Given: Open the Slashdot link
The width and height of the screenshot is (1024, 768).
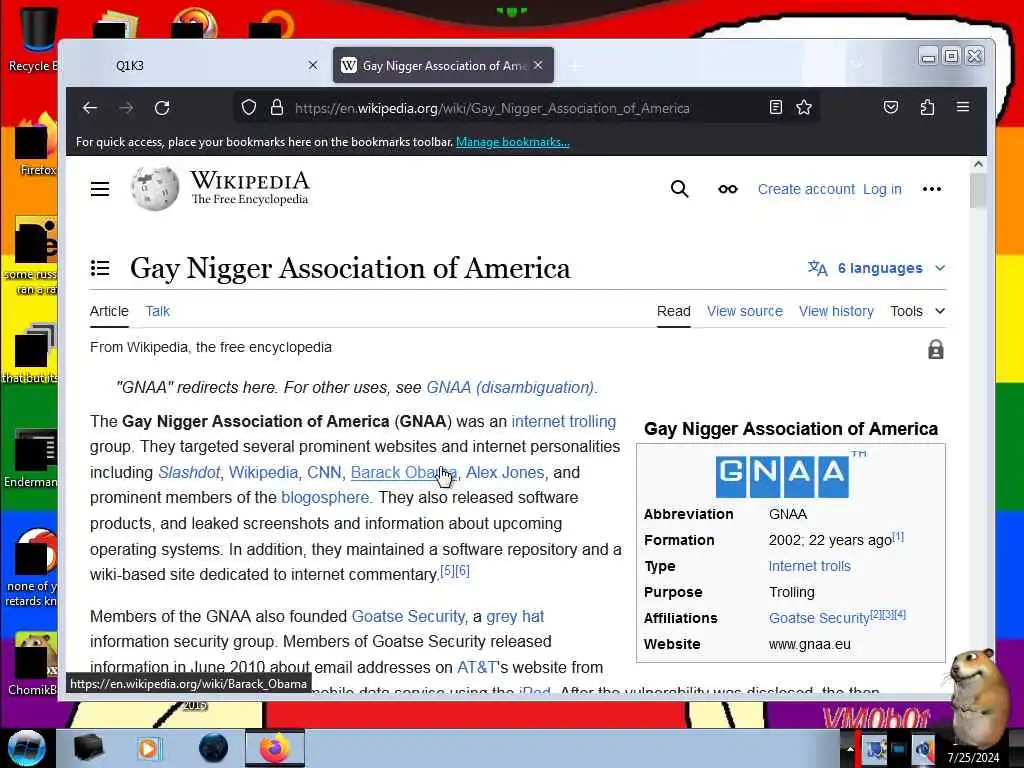Looking at the screenshot, I should (x=189, y=472).
